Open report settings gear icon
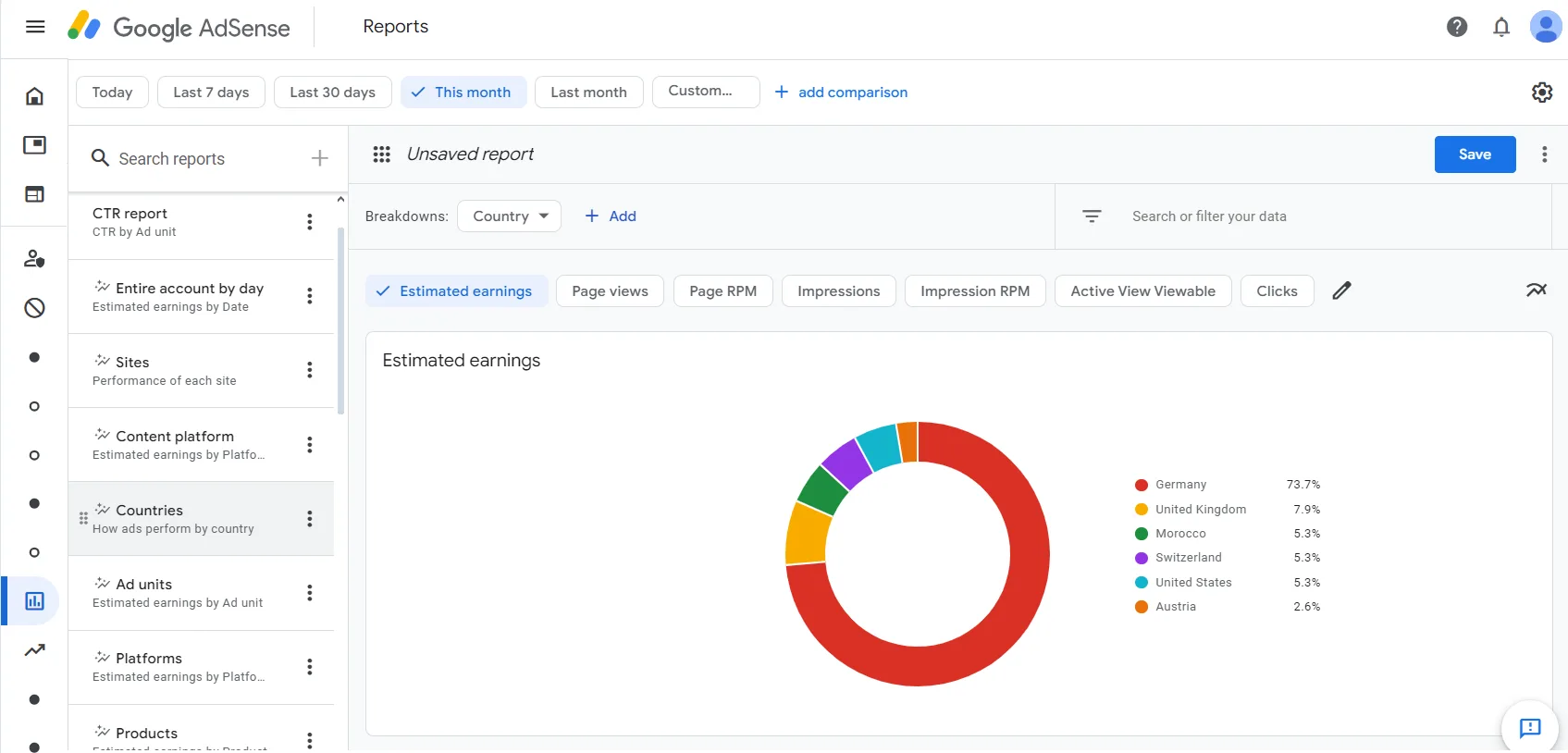The image size is (1568, 753). point(1541,93)
